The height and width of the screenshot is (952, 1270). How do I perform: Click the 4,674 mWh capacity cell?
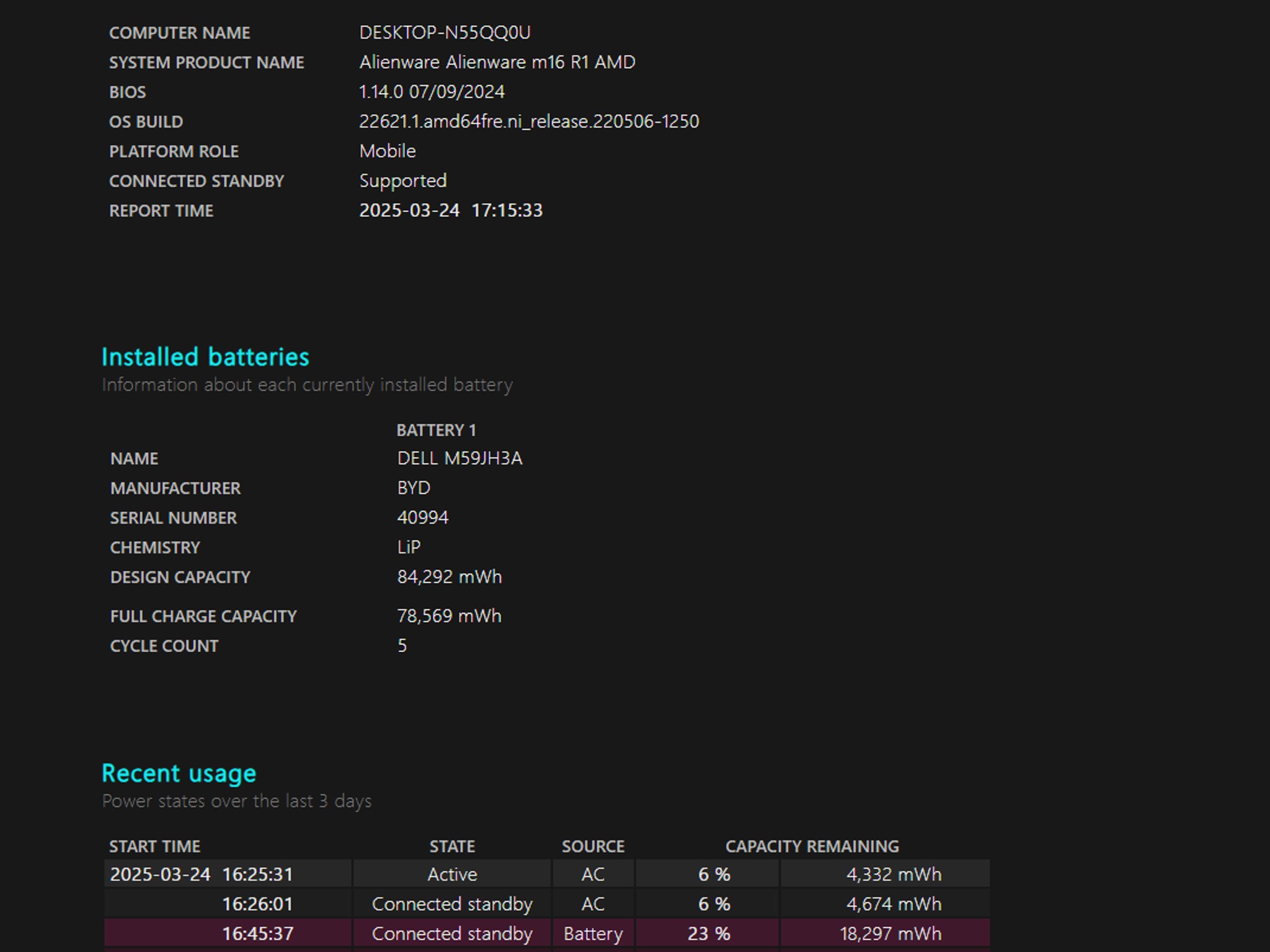tap(885, 904)
